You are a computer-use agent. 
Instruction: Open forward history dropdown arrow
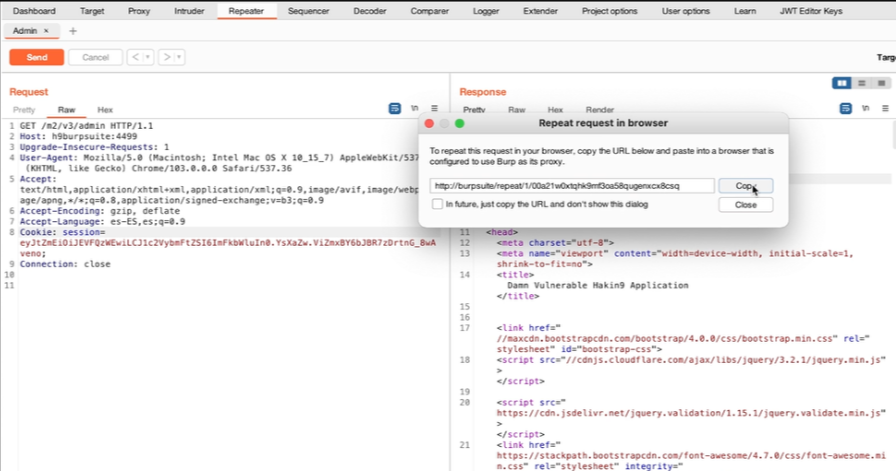179,57
